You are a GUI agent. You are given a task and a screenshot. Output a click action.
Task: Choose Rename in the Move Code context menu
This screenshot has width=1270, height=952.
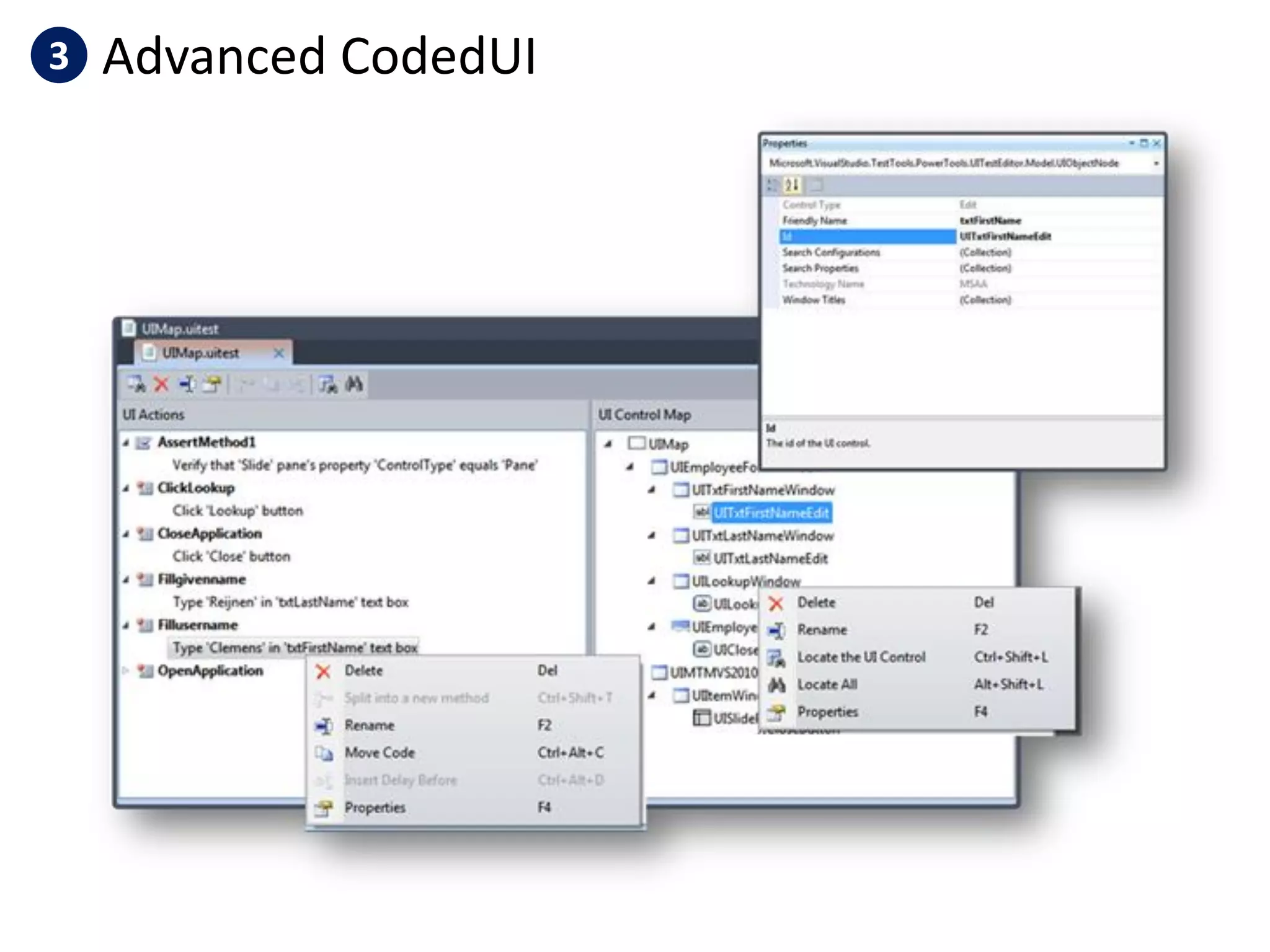pos(473,726)
